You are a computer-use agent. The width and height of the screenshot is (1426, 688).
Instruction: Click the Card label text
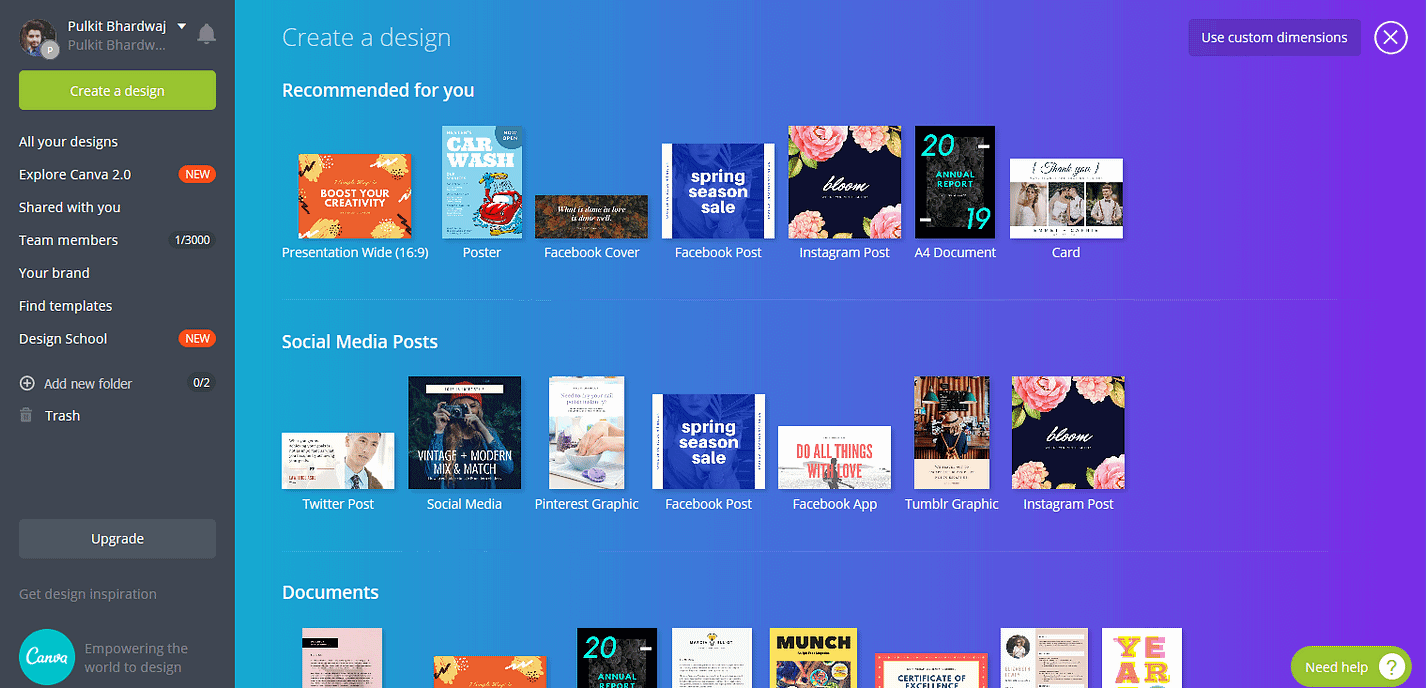tap(1066, 253)
